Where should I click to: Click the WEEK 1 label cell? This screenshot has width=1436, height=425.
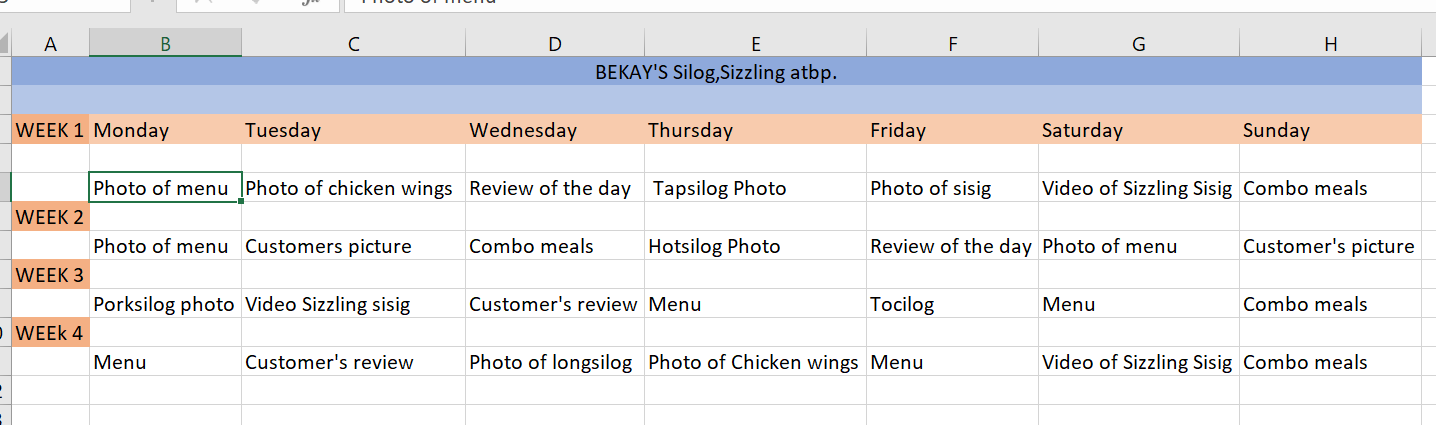[x=50, y=130]
